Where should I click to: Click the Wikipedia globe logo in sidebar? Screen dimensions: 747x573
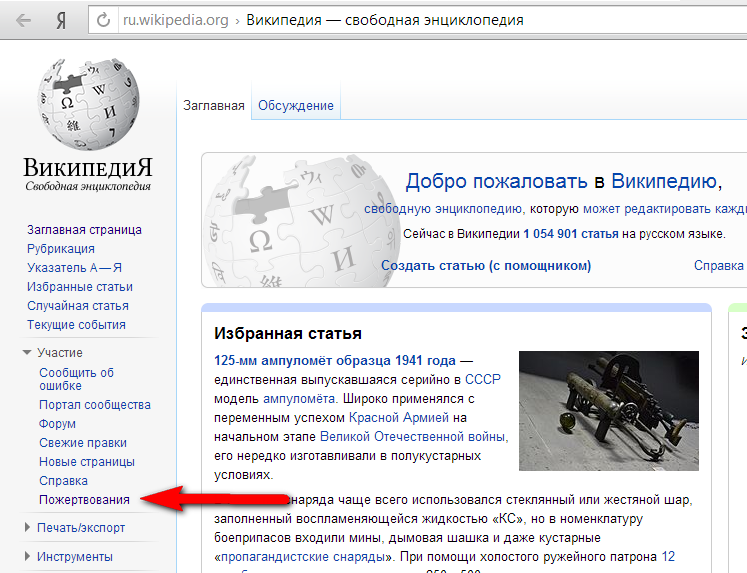click(x=88, y=104)
